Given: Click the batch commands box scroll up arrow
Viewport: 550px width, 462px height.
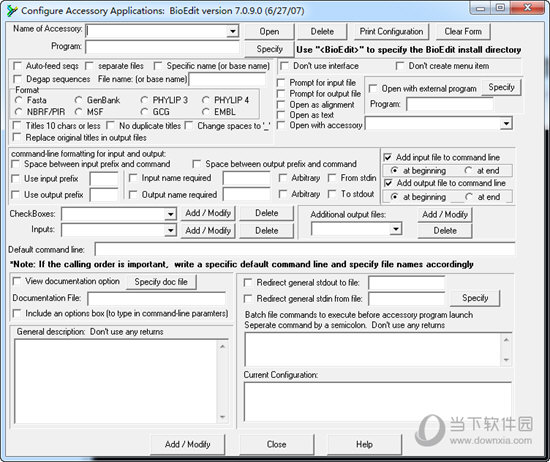Looking at the screenshot, I should 506,340.
